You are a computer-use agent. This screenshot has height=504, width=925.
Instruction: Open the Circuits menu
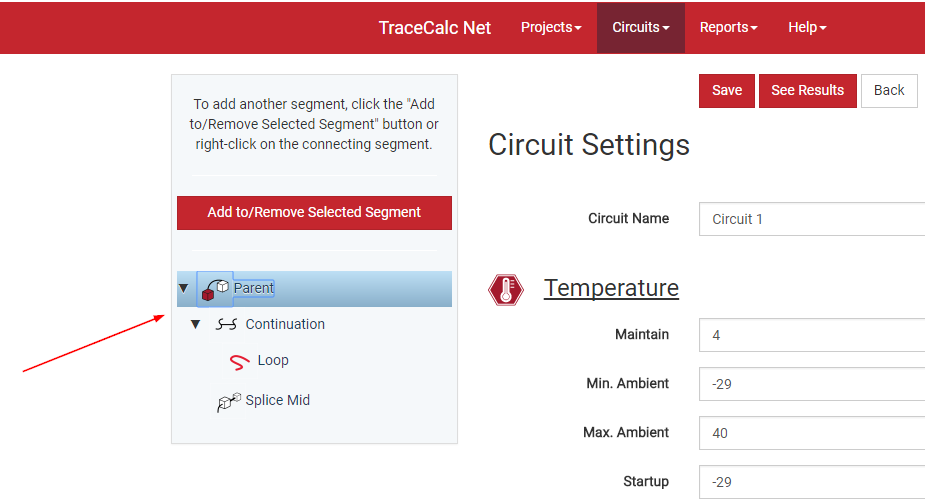641,27
